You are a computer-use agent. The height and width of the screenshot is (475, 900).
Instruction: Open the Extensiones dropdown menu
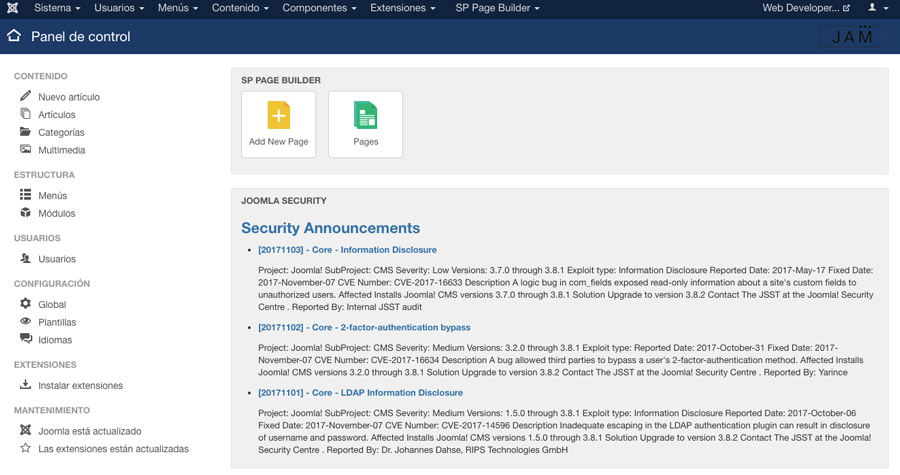point(402,8)
